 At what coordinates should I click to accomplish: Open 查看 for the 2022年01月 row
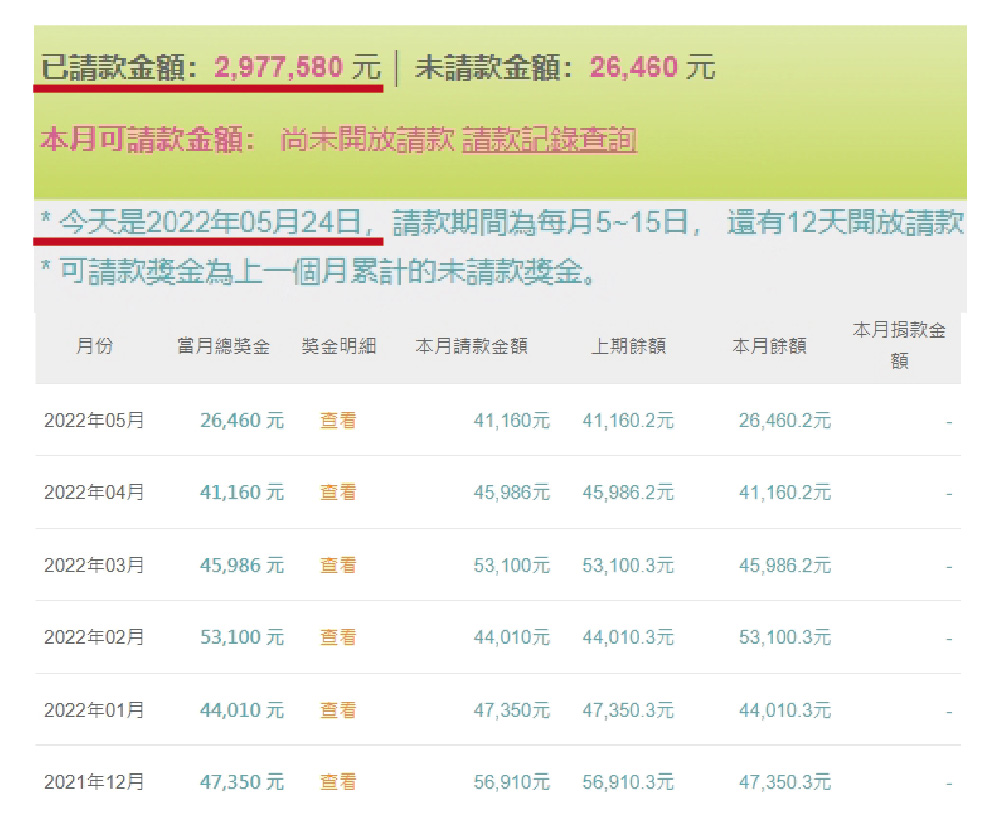pos(338,711)
